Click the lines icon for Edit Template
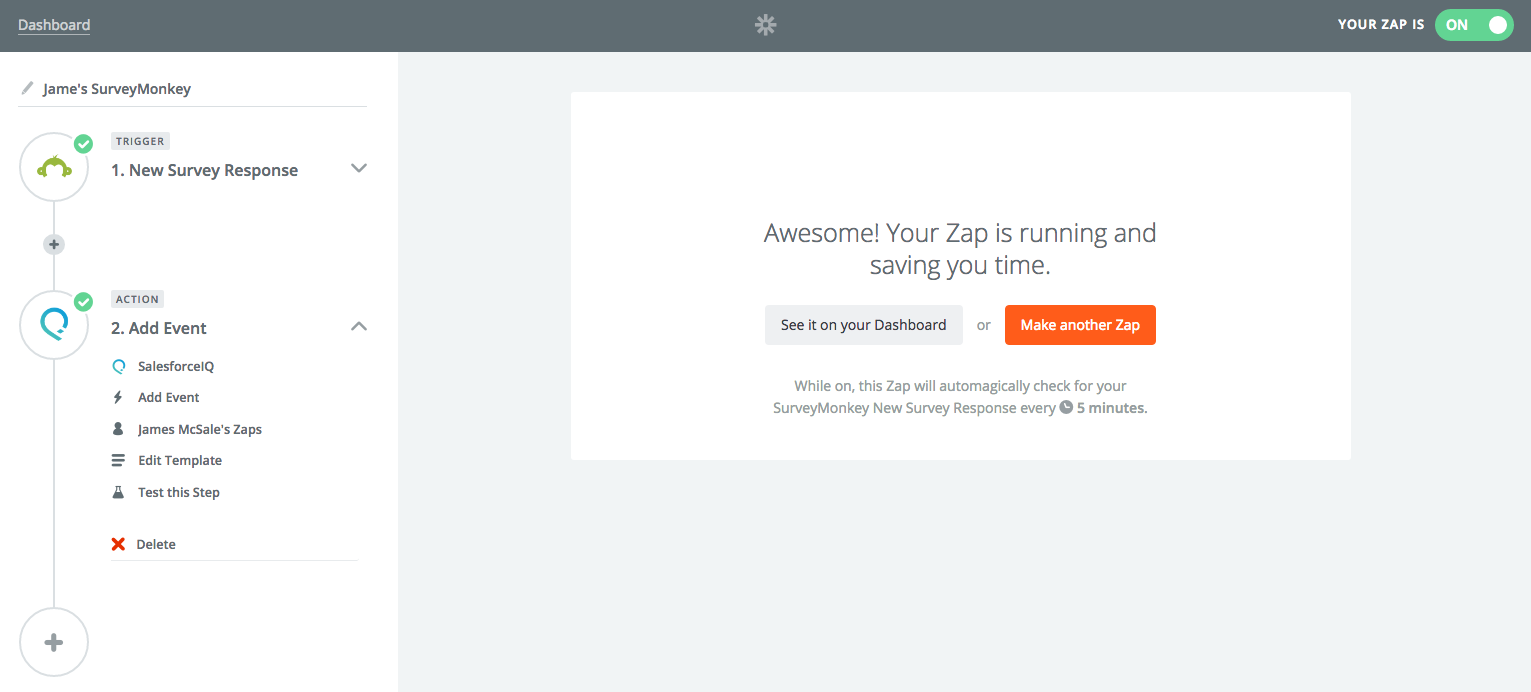 tap(118, 461)
